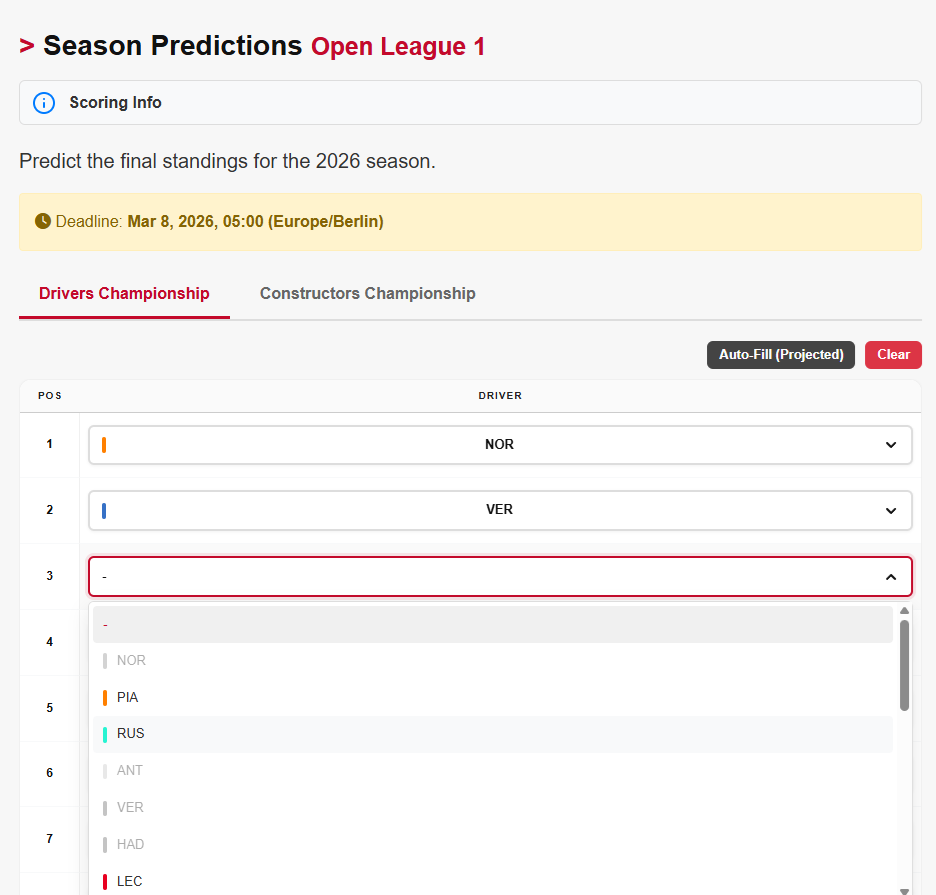The height and width of the screenshot is (895, 936).
Task: Click the blue Scoring Info circle icon
Action: coord(43,102)
